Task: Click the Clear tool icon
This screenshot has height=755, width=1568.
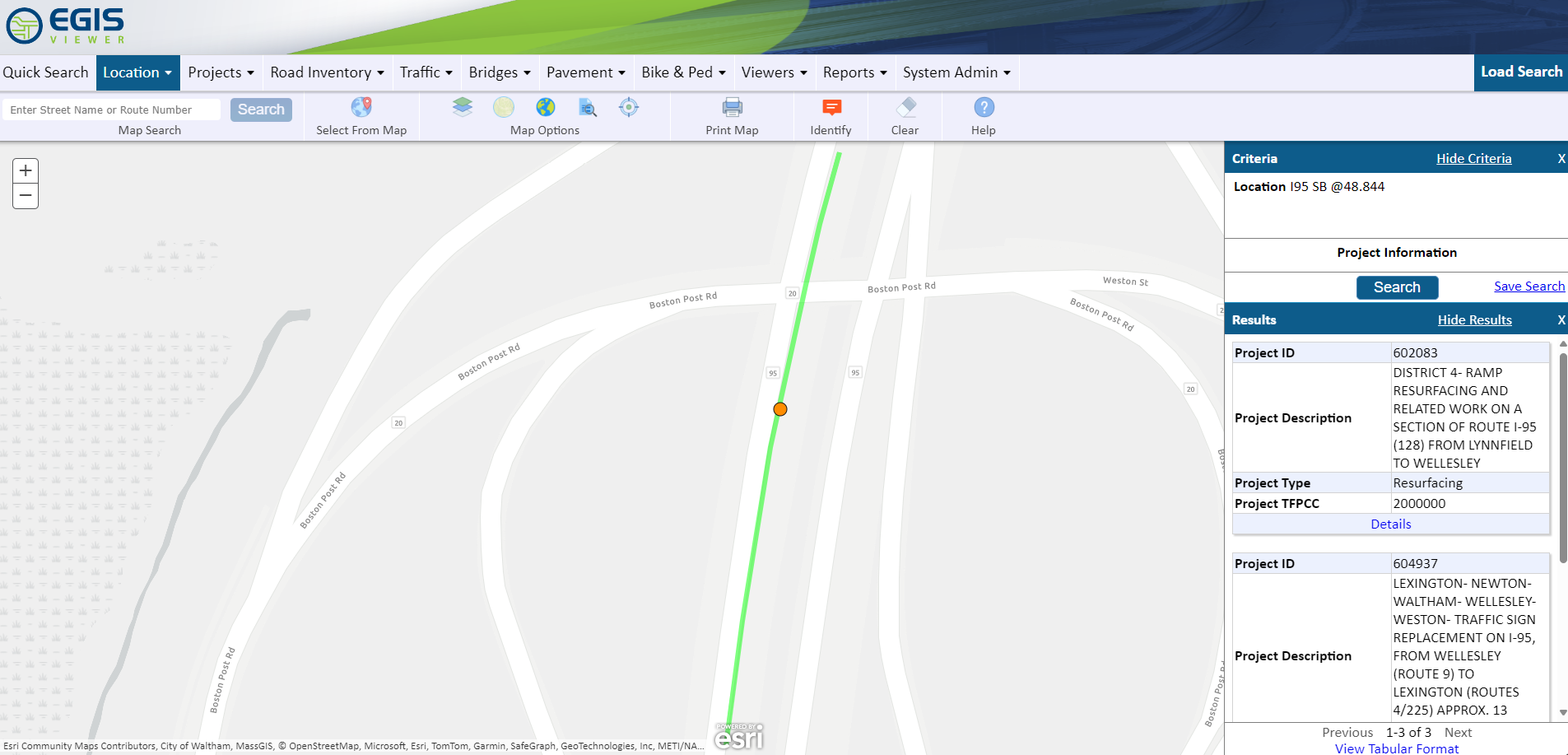Action: pyautogui.click(x=905, y=108)
